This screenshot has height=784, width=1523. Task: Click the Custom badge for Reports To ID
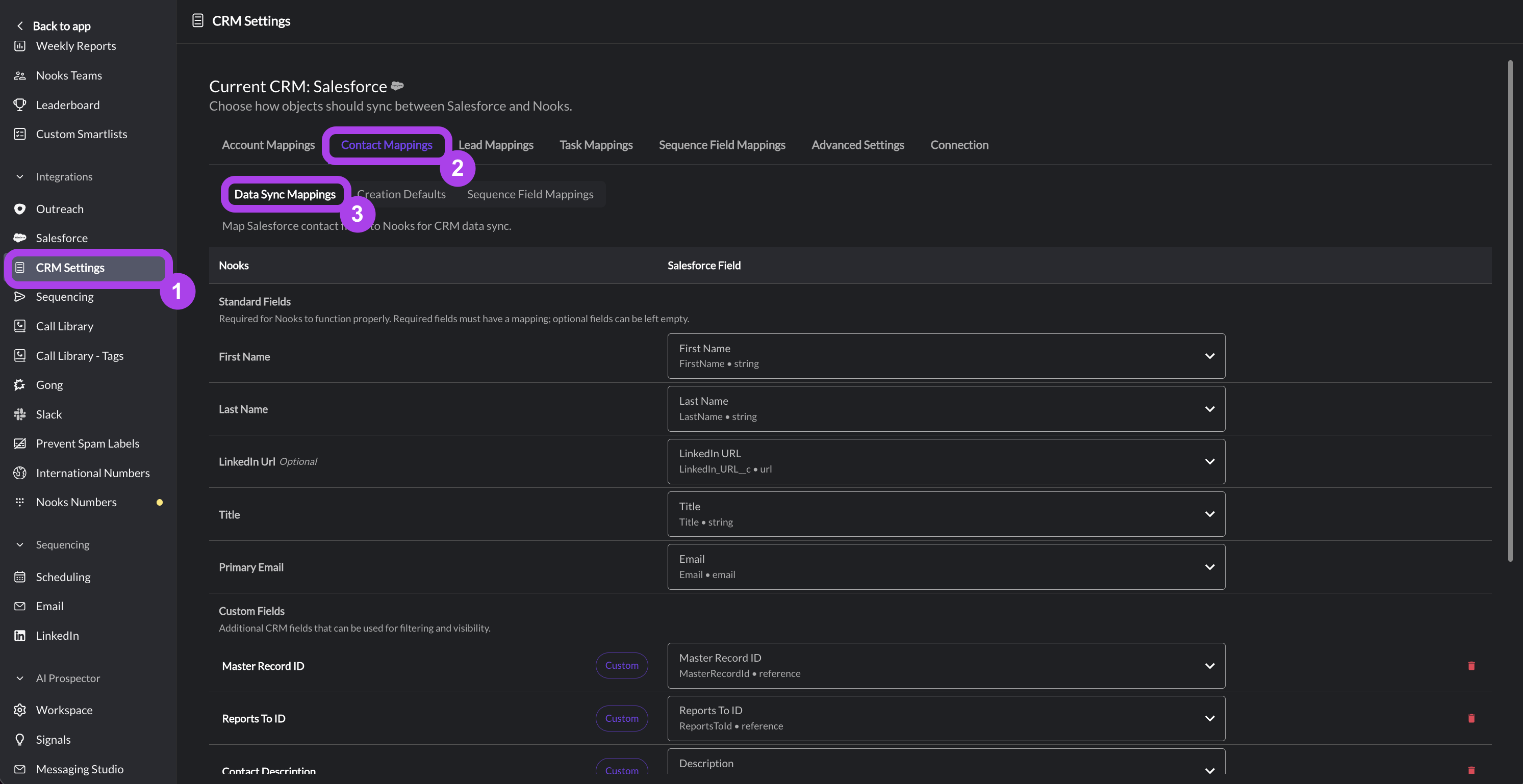click(622, 718)
